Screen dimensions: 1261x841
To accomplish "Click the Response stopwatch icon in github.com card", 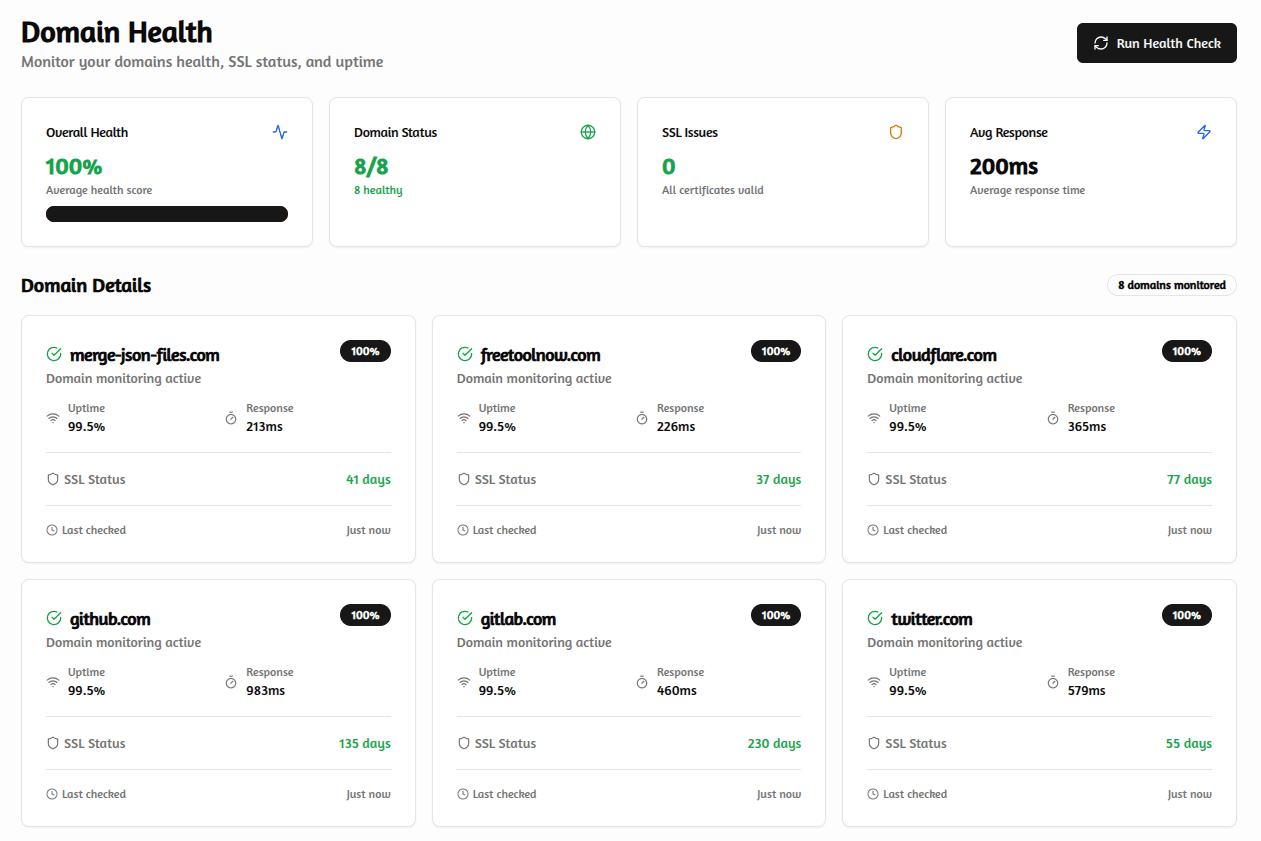I will tap(231, 682).
